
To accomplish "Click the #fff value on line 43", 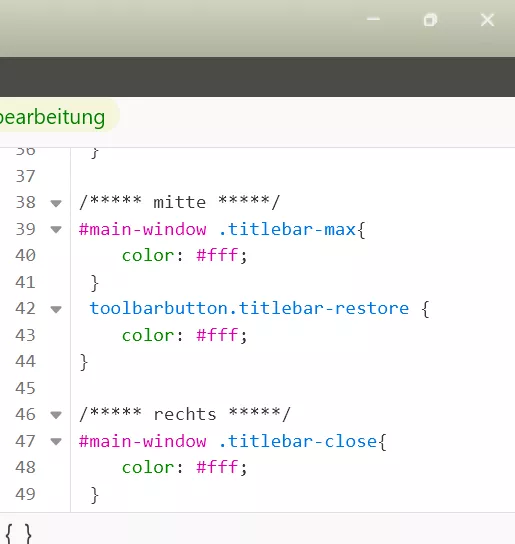I will (x=217, y=335).
